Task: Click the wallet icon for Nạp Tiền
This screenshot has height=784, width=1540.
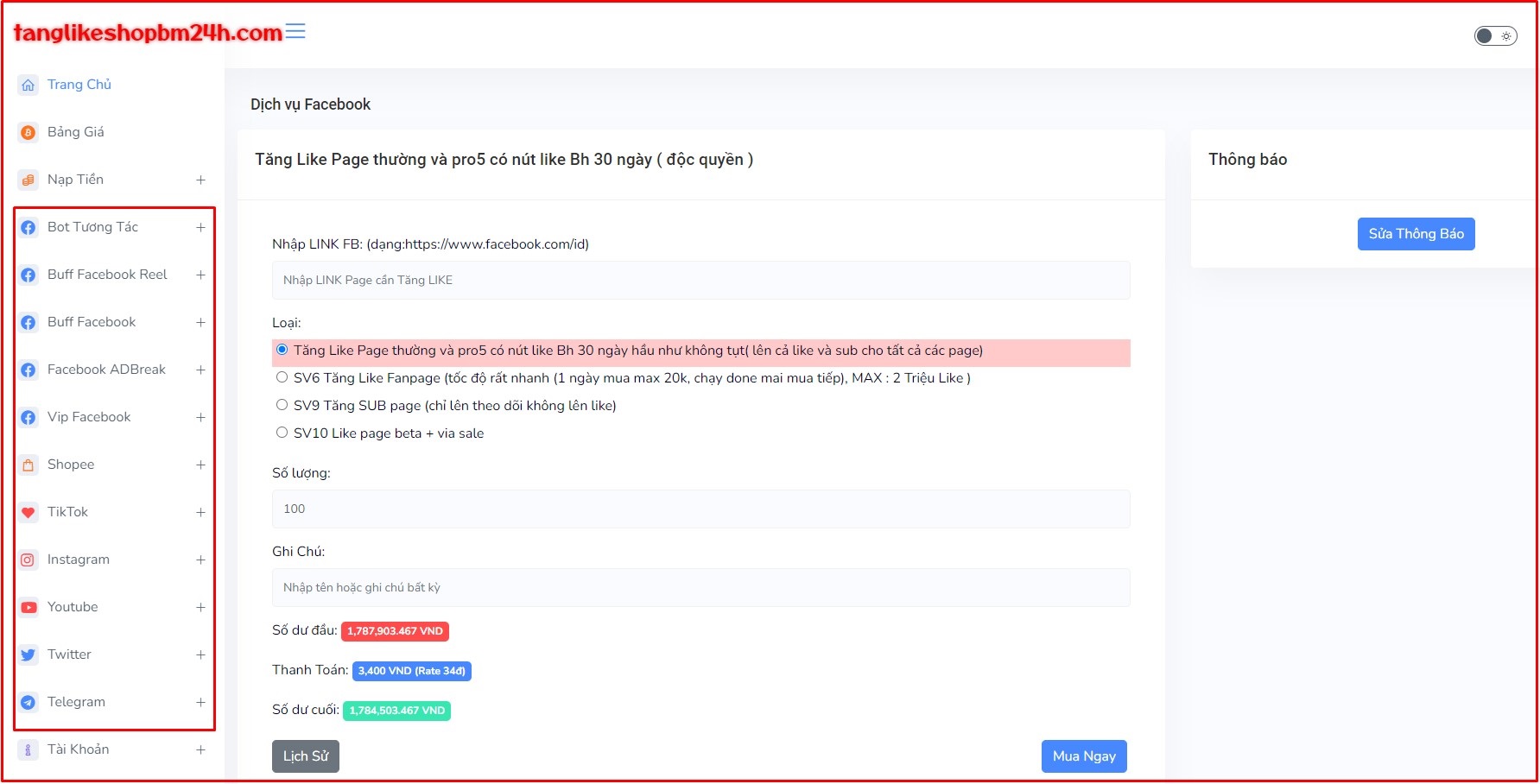Action: coord(29,180)
